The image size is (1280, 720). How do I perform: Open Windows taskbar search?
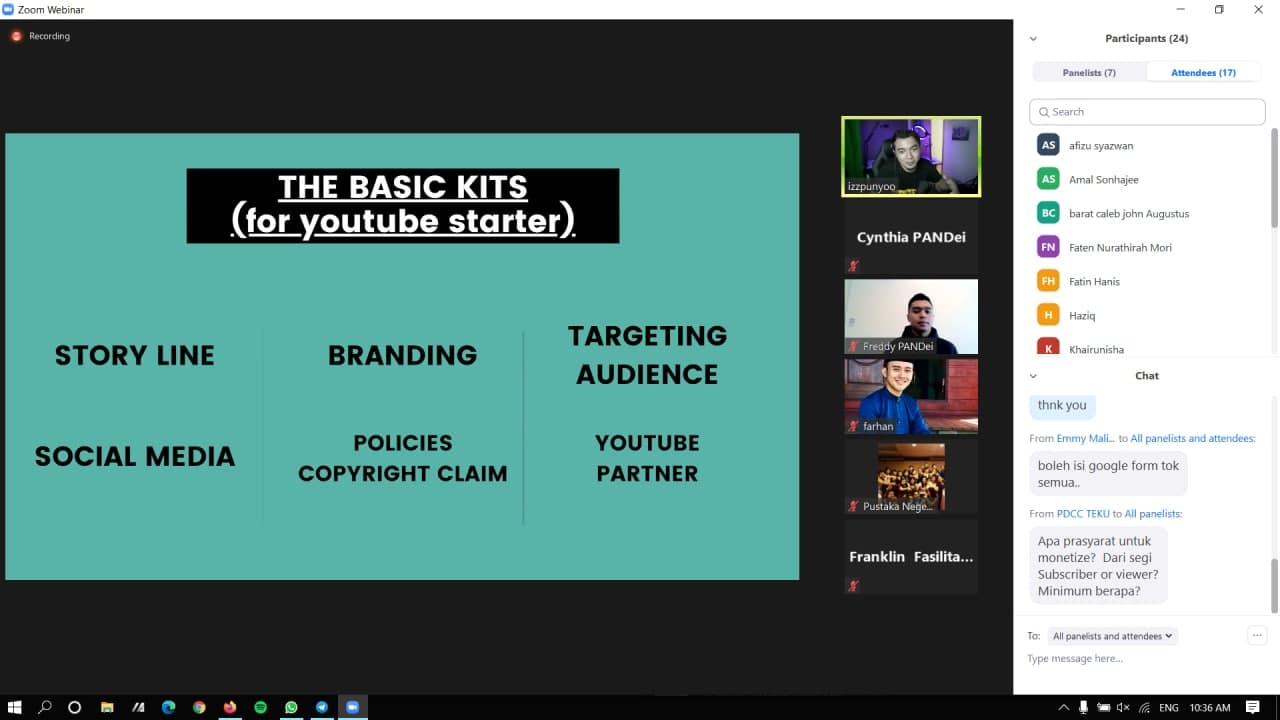tap(45, 707)
